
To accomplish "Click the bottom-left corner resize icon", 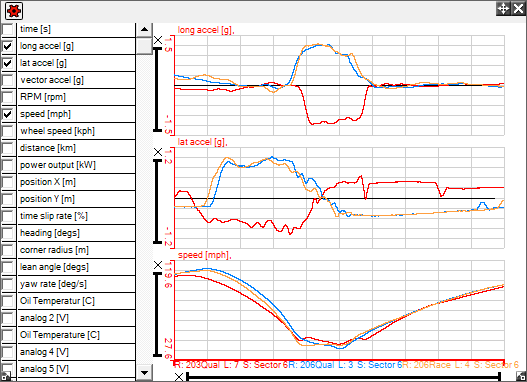I will coord(6,376).
